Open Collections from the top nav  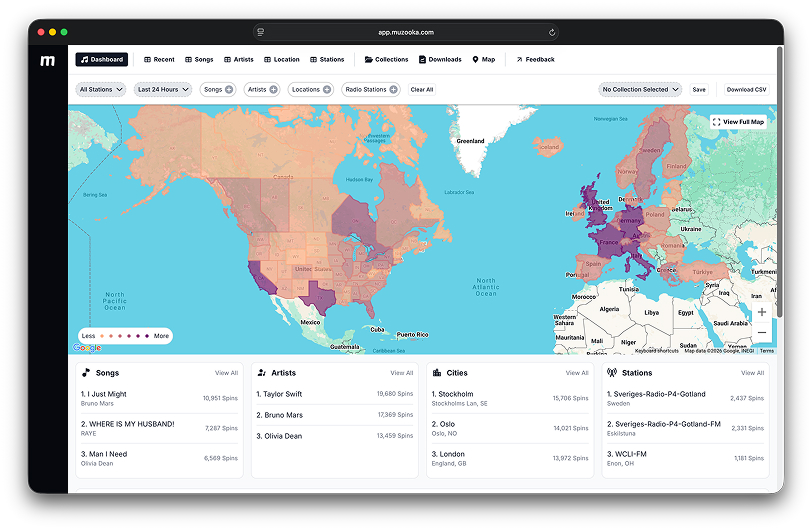tap(386, 60)
